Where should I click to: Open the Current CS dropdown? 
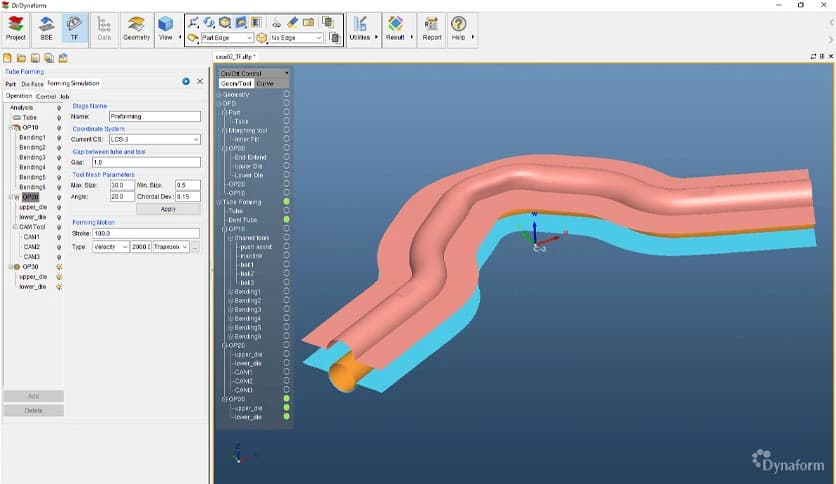tap(154, 139)
